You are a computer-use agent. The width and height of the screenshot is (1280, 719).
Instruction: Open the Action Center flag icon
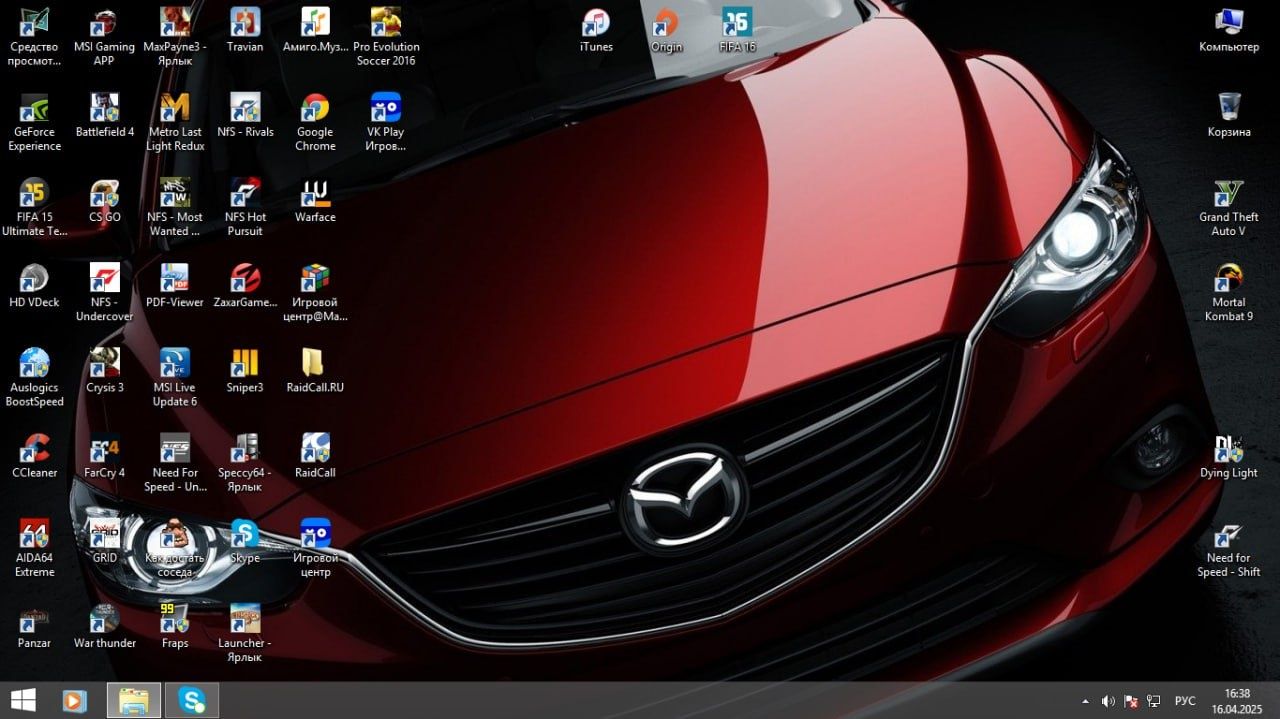pyautogui.click(x=1131, y=701)
